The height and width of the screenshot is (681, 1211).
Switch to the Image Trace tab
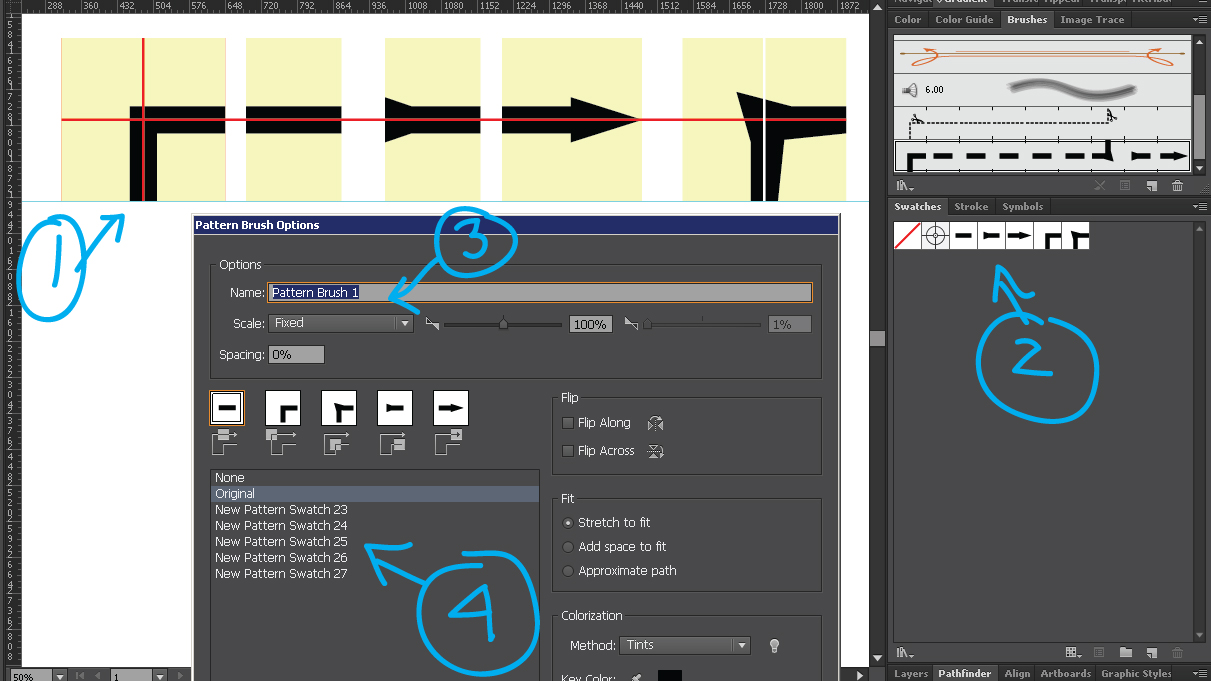click(1092, 19)
